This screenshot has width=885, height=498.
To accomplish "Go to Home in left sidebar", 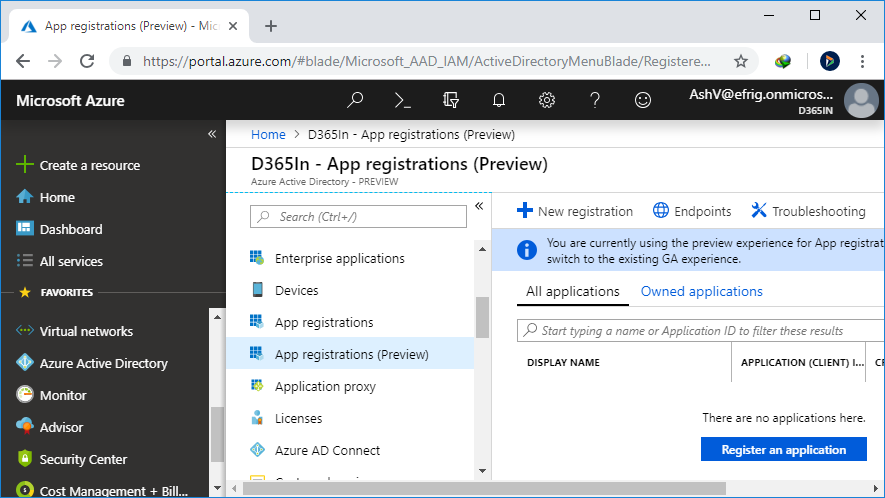I will point(57,197).
